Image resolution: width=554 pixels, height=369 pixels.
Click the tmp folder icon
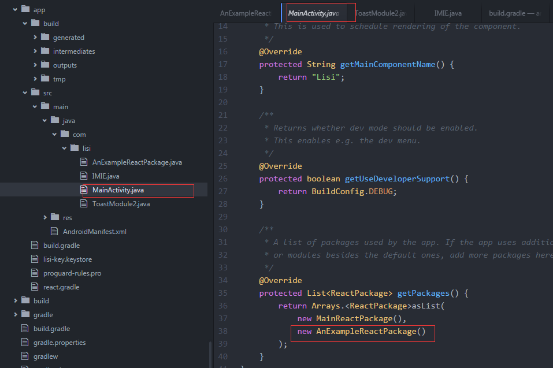click(45, 78)
